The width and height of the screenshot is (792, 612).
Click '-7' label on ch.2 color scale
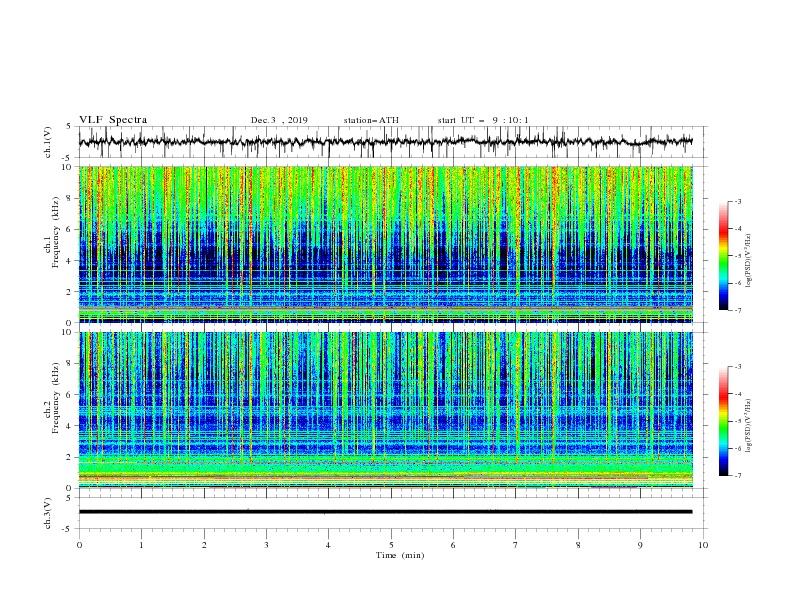737,475
